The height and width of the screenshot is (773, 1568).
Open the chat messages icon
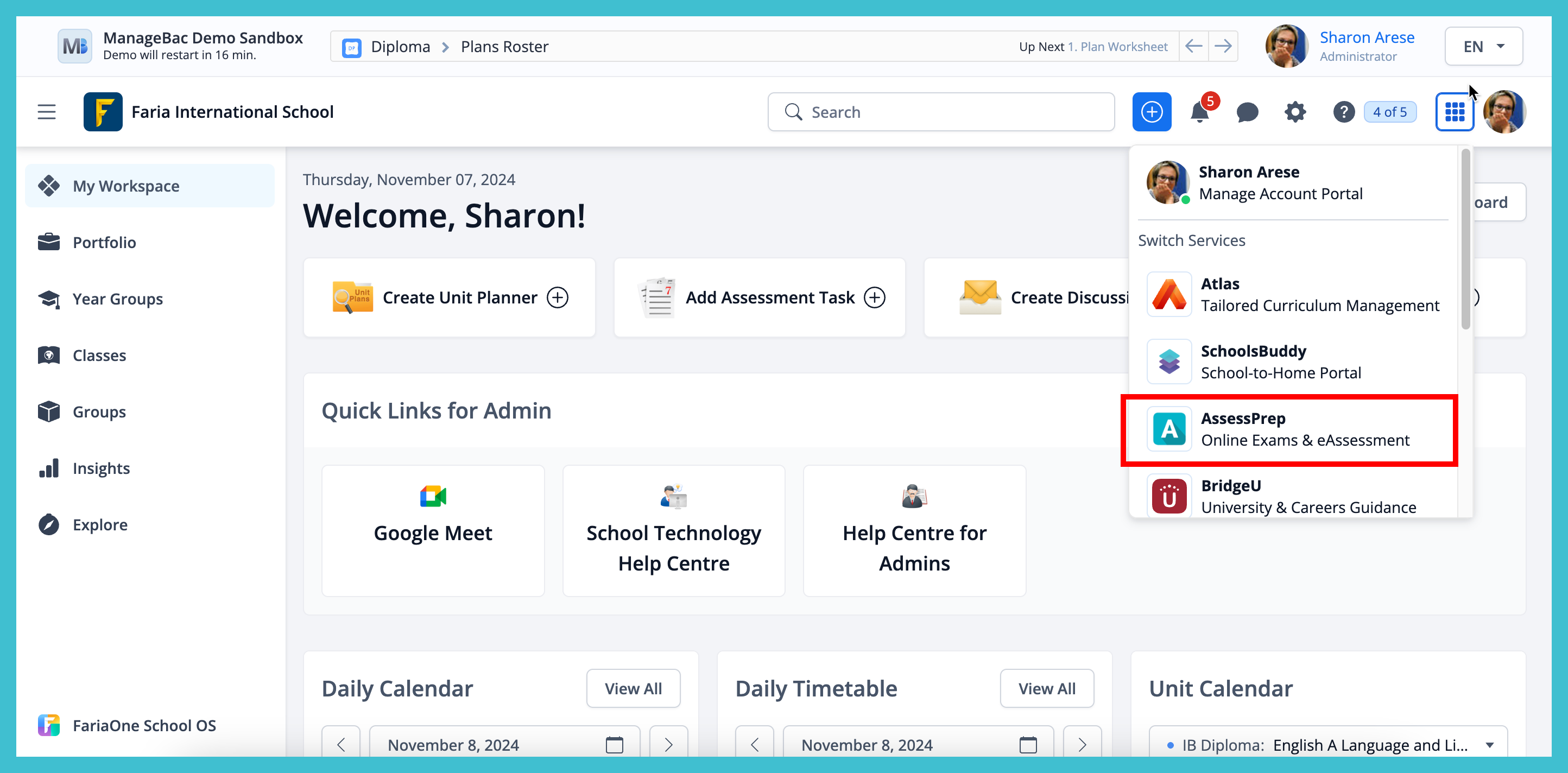click(1247, 112)
